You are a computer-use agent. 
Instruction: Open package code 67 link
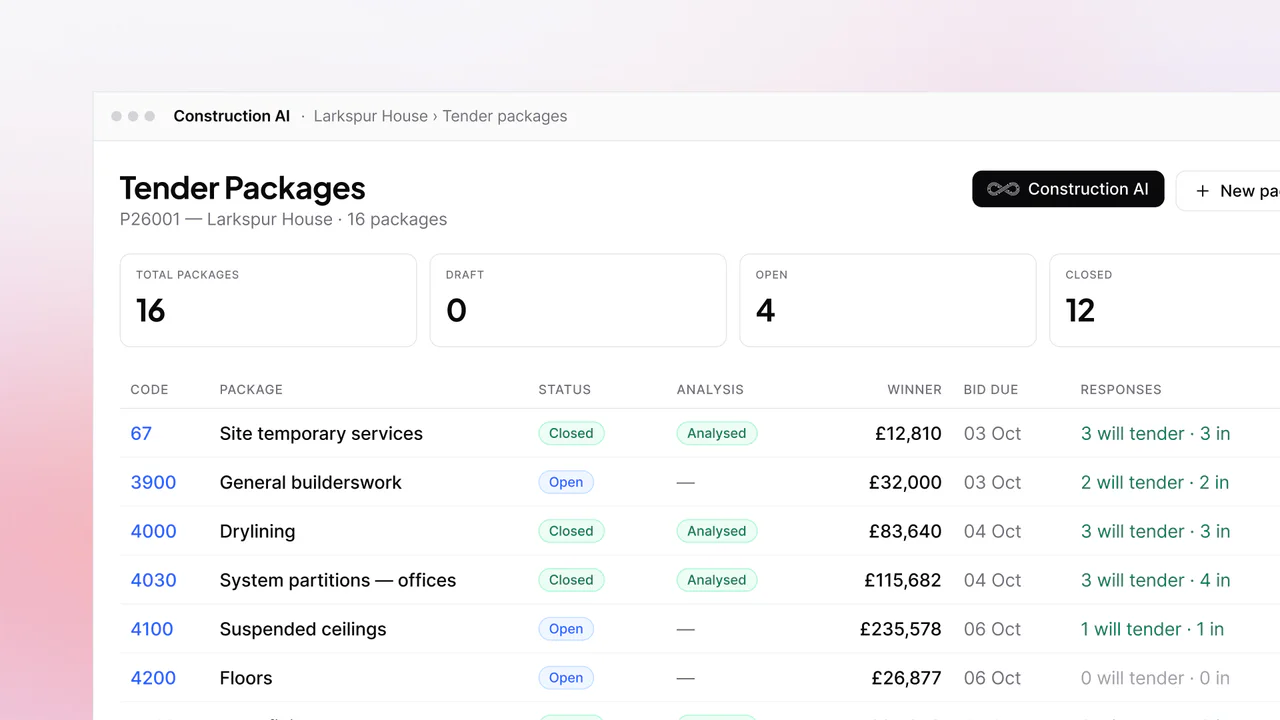tap(141, 433)
